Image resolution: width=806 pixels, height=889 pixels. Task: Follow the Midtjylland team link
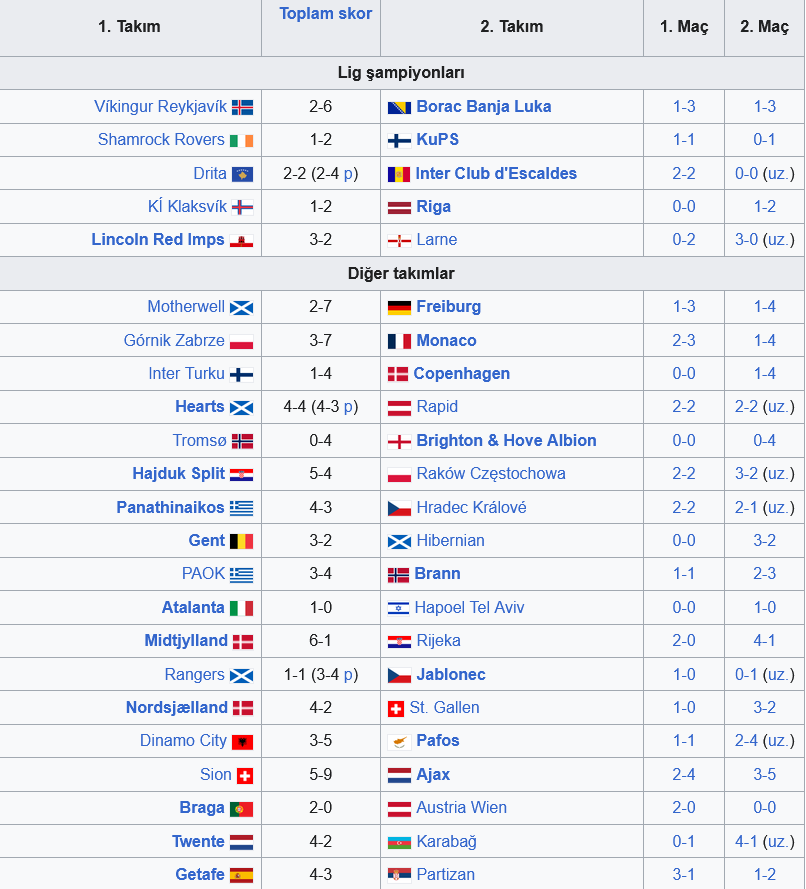186,641
